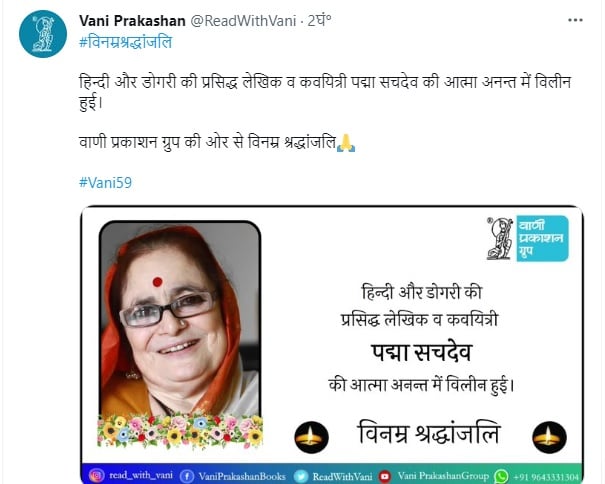Screen dimensions: 605x484
Task: Open the three-dot more options menu
Action: 575,20
